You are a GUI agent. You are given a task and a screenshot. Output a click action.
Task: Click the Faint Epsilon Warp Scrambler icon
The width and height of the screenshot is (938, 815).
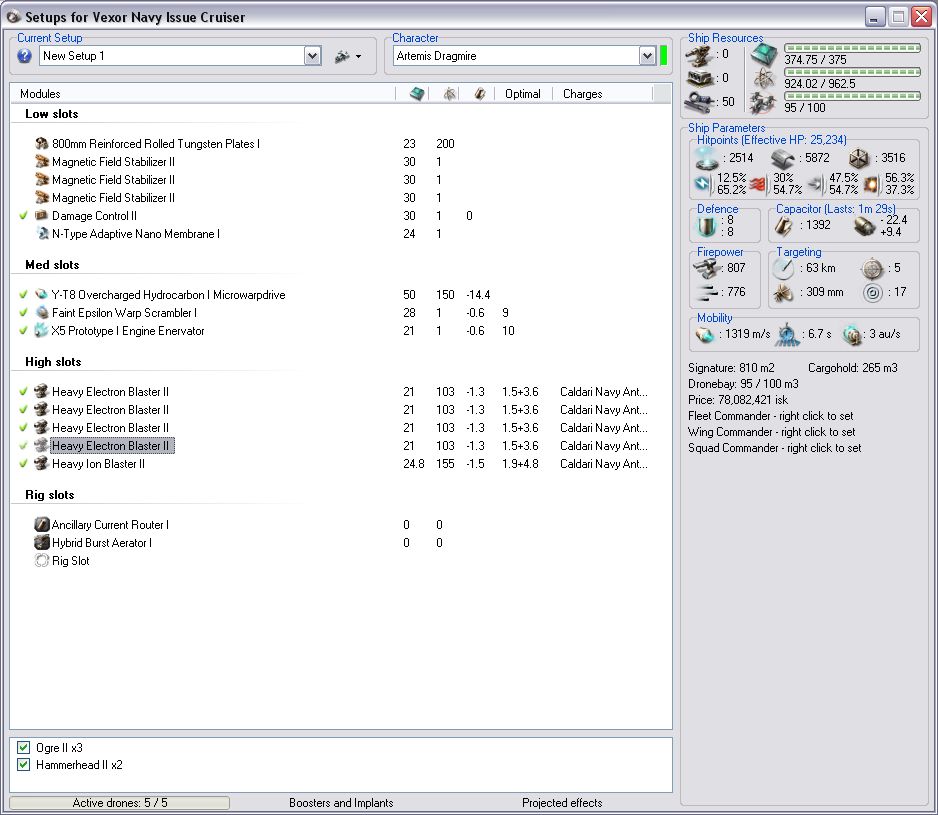pos(42,313)
